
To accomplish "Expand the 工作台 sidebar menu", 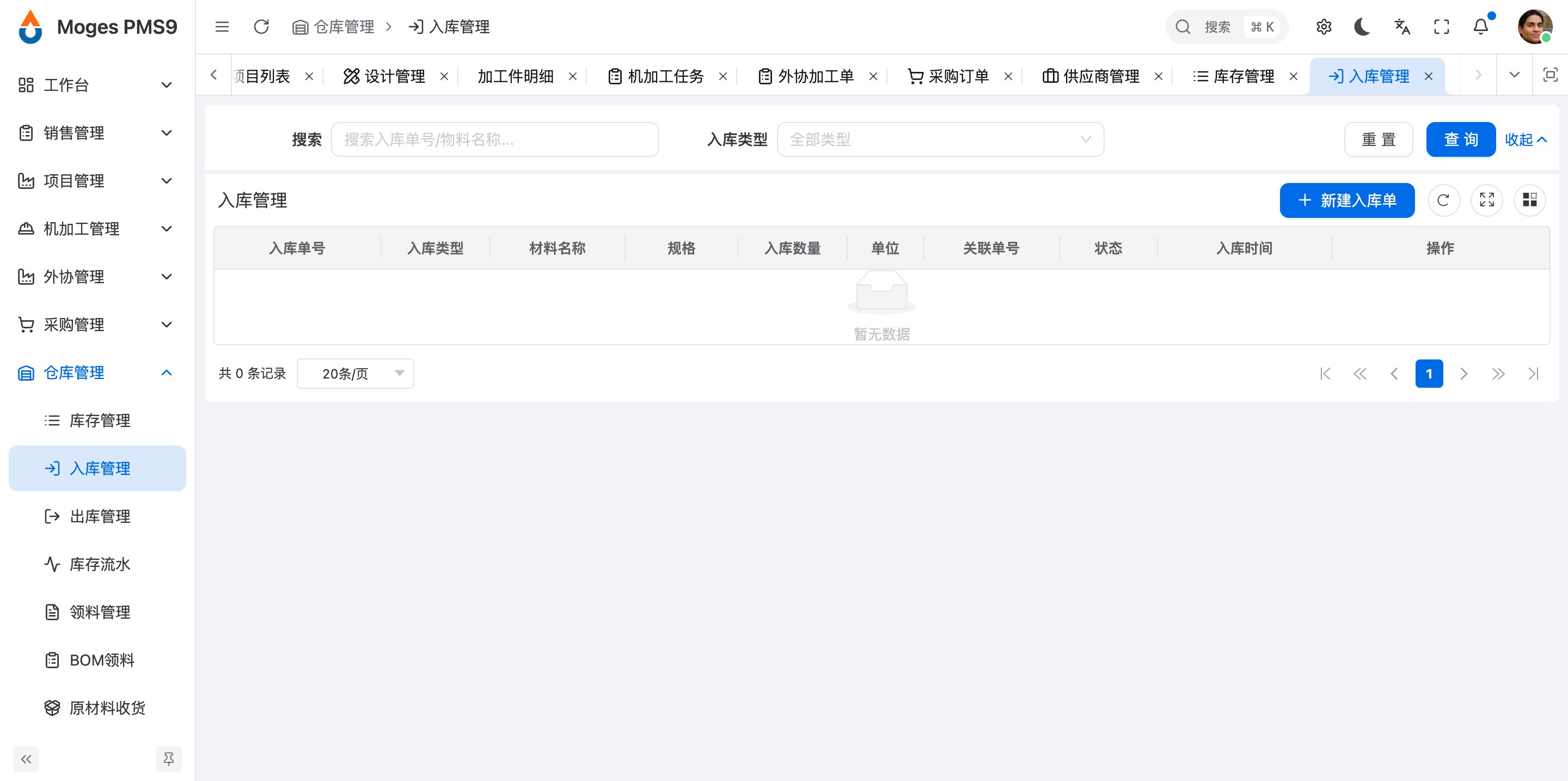I will pos(97,84).
